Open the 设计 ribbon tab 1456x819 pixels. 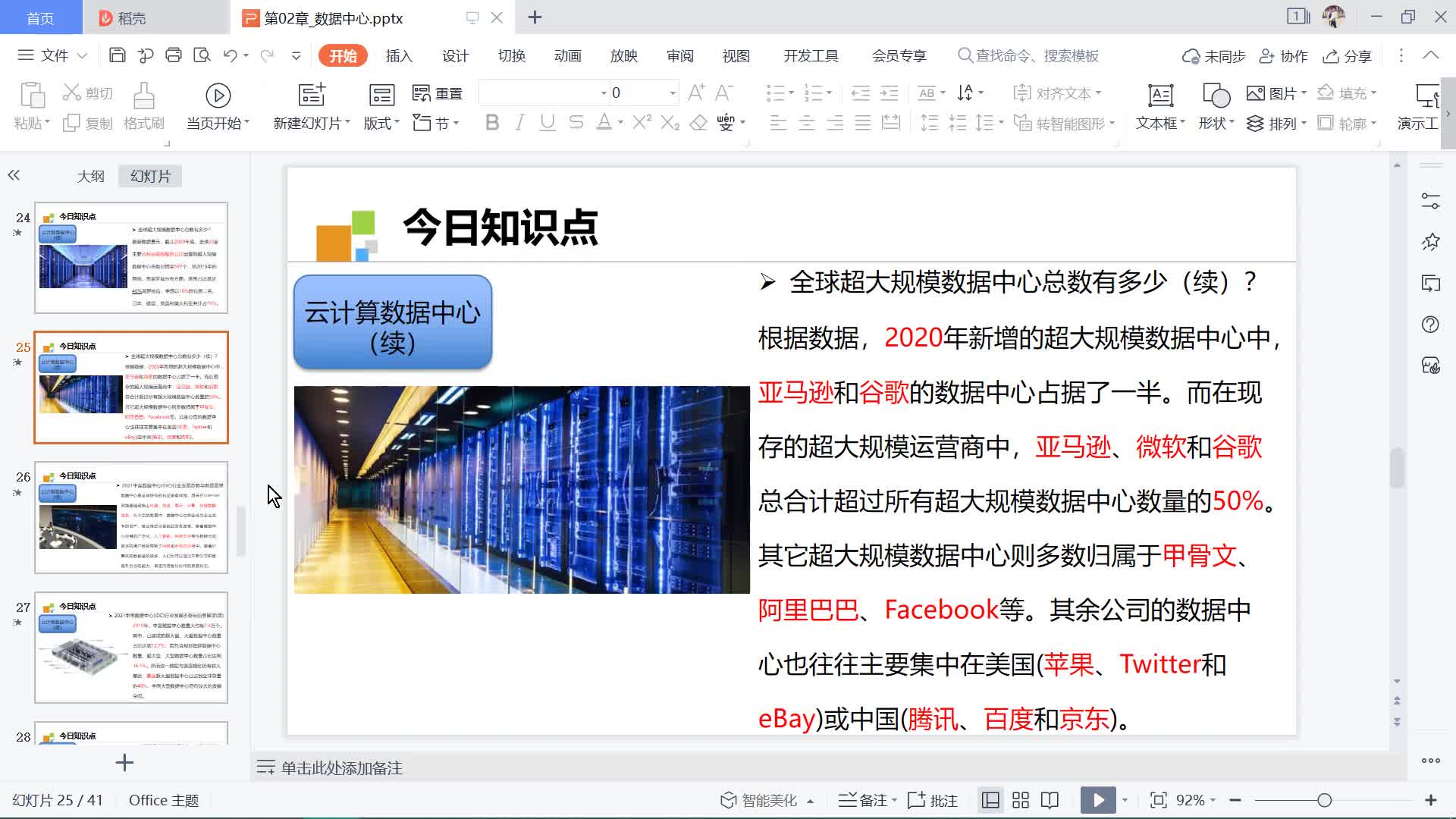[x=455, y=55]
